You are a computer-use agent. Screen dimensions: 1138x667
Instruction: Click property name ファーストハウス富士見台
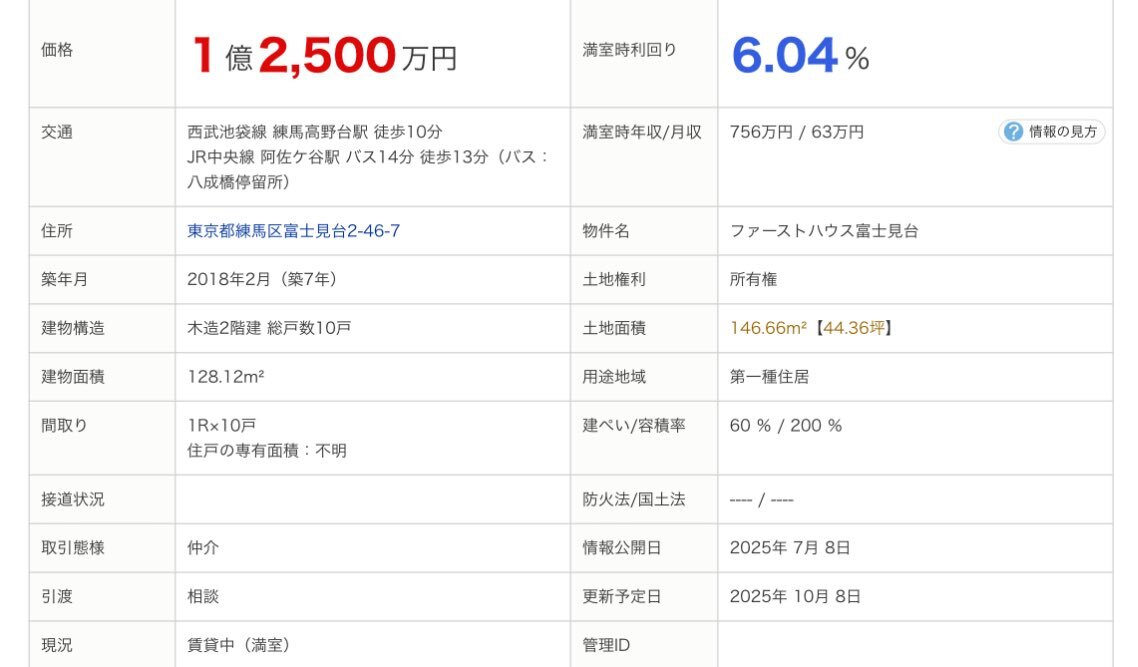click(824, 231)
